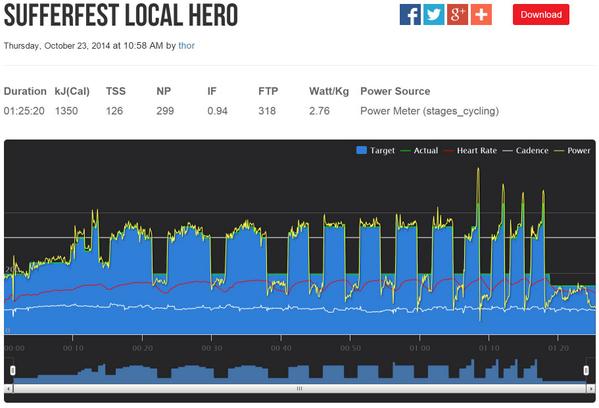599x408 pixels.
Task: Grab the left range selector handle
Action: coord(13,370)
